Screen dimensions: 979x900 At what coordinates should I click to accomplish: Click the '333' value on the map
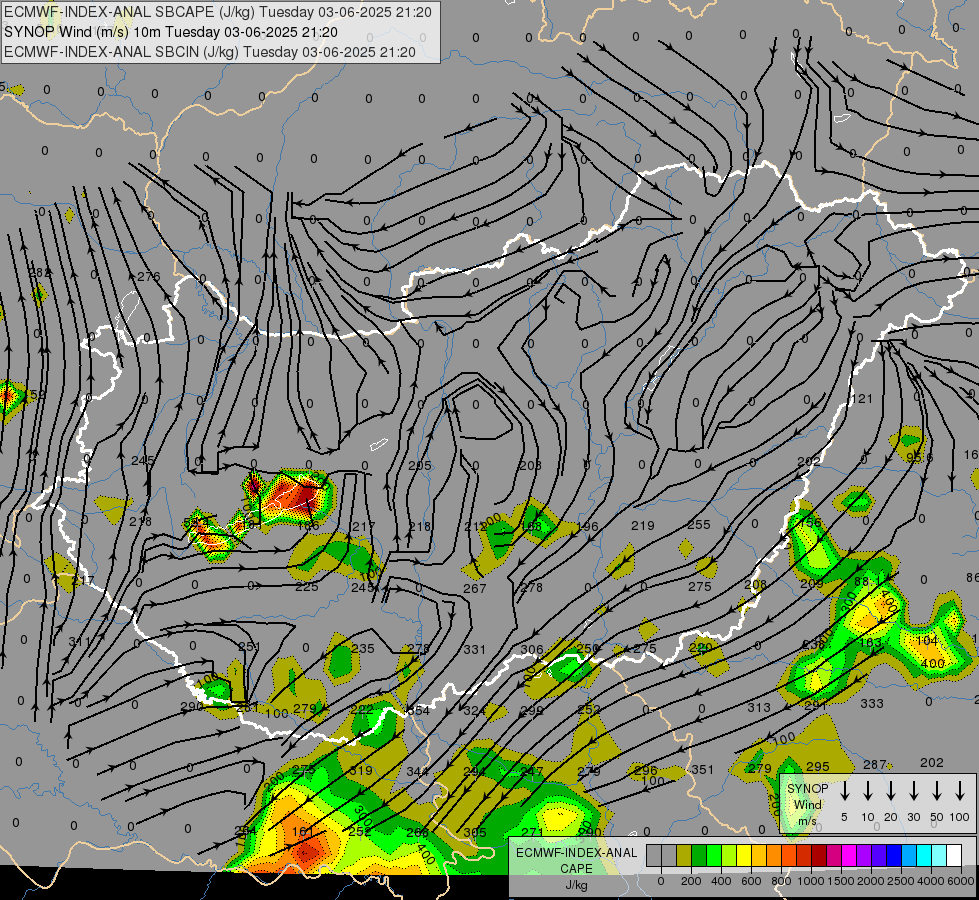tap(872, 703)
